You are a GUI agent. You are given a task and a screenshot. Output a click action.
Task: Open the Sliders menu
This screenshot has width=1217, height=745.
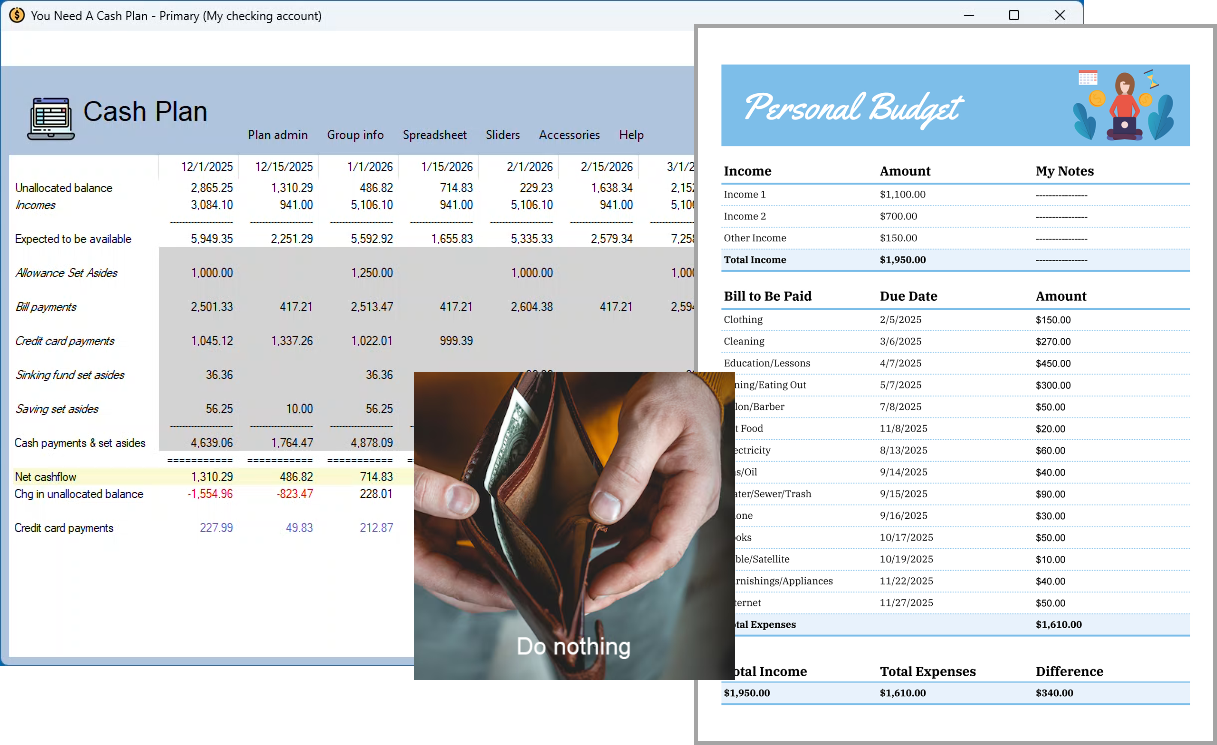pos(502,134)
